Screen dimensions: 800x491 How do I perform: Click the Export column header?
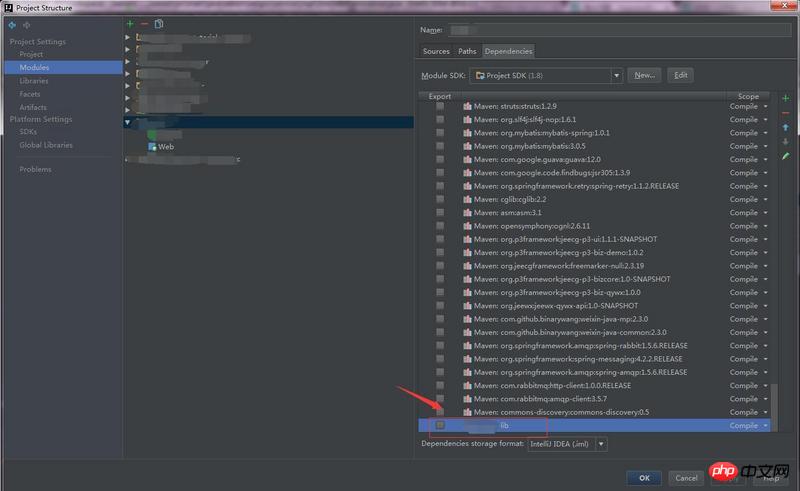[x=440, y=96]
